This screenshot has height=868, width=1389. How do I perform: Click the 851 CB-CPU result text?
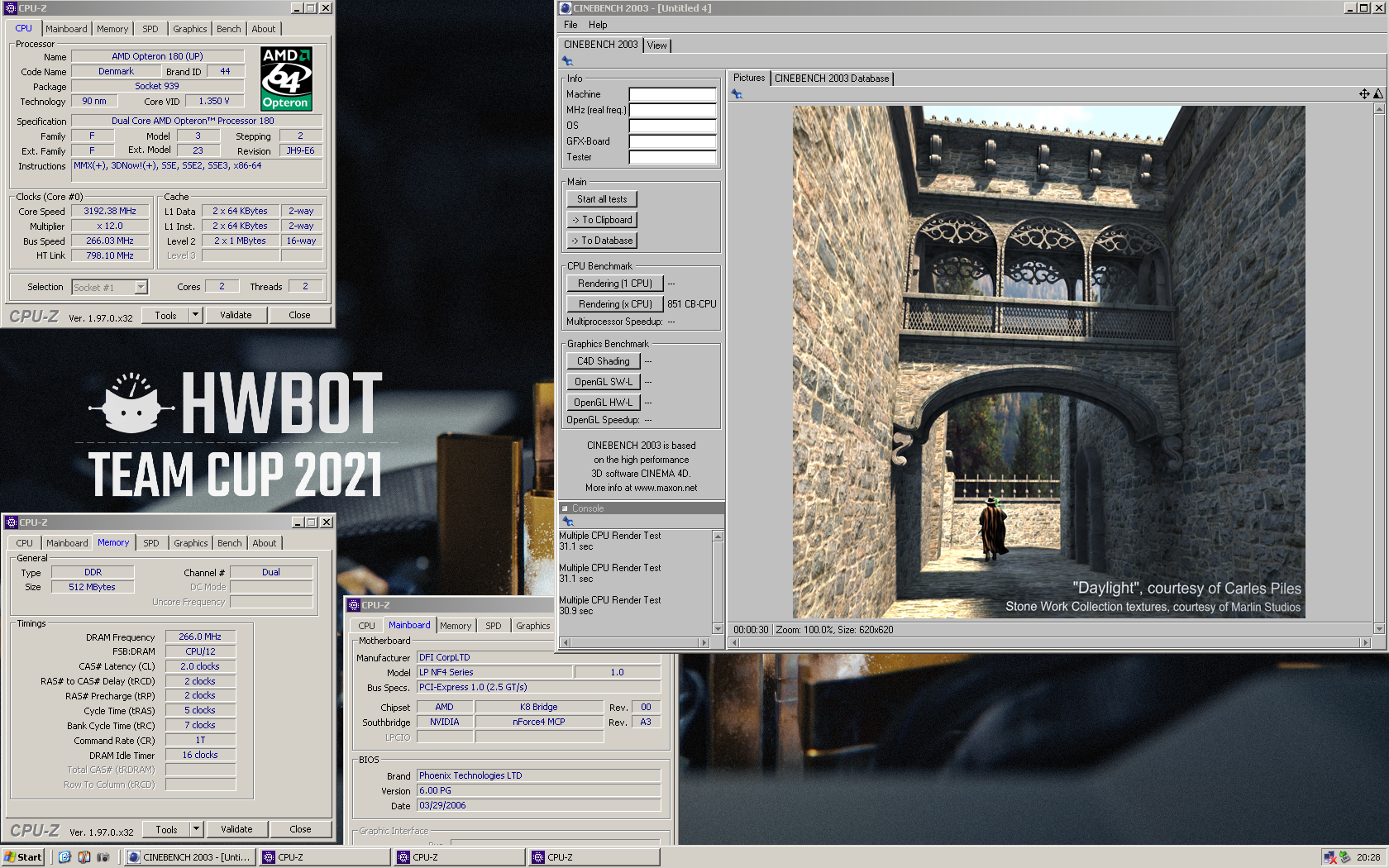[x=692, y=304]
